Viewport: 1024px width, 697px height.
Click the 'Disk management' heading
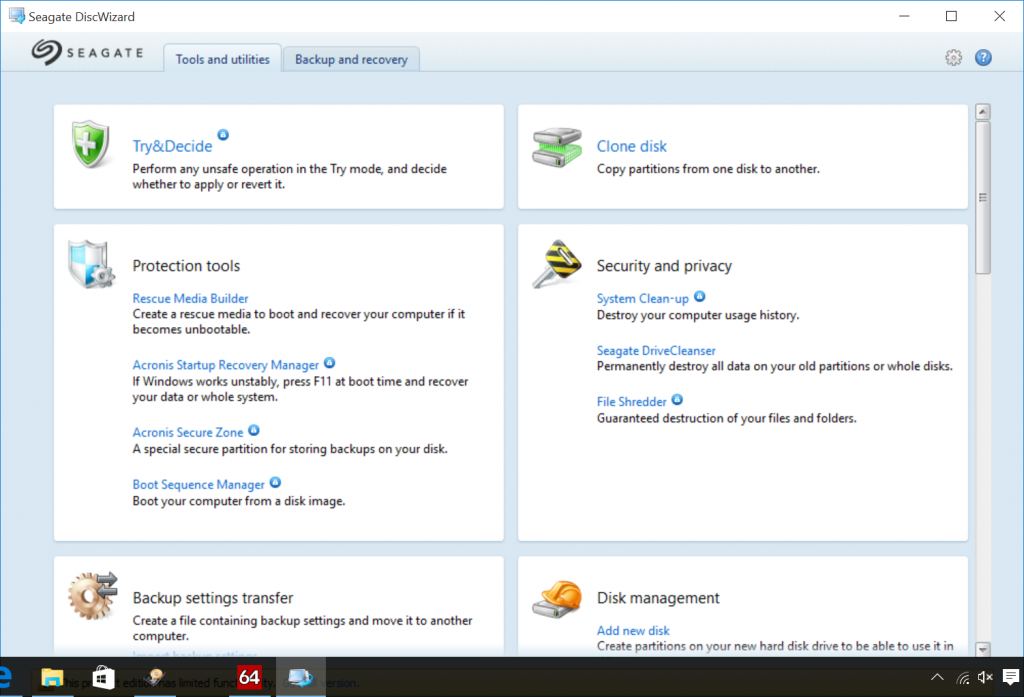tap(658, 598)
